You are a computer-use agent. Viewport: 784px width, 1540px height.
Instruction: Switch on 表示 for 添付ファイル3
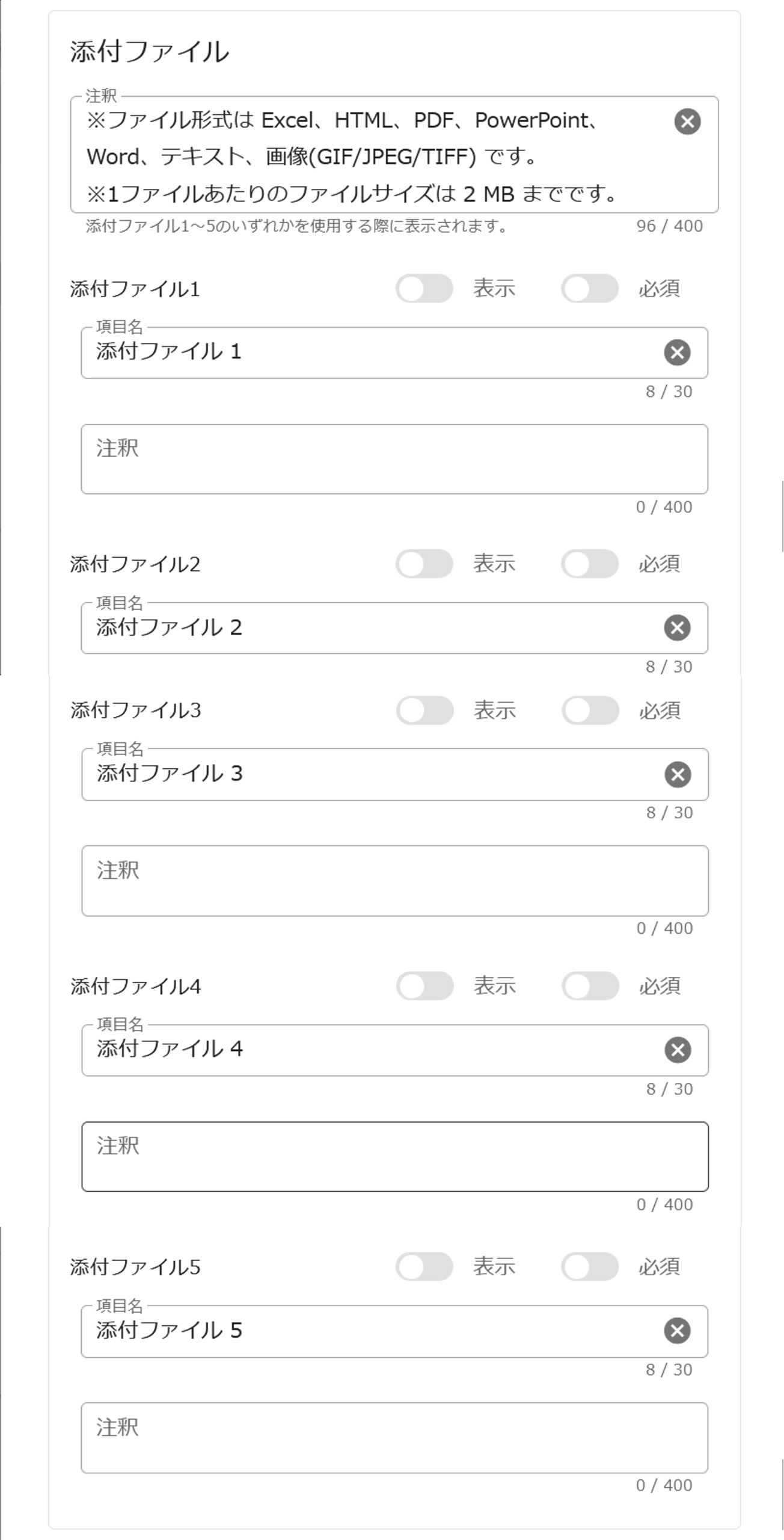pyautogui.click(x=424, y=710)
